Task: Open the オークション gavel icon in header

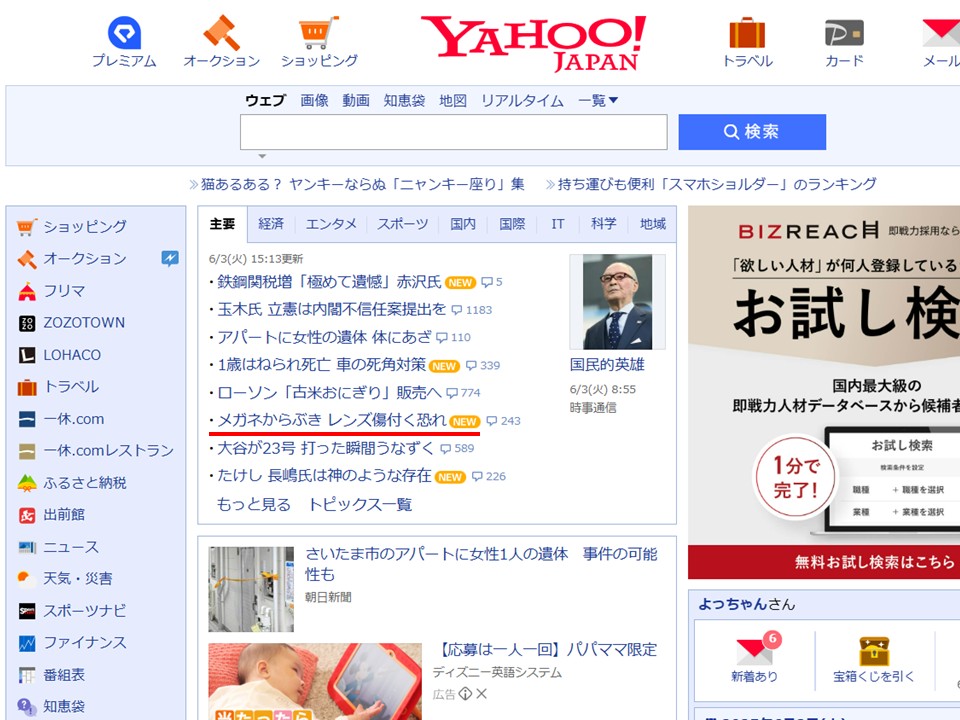Action: click(x=221, y=32)
